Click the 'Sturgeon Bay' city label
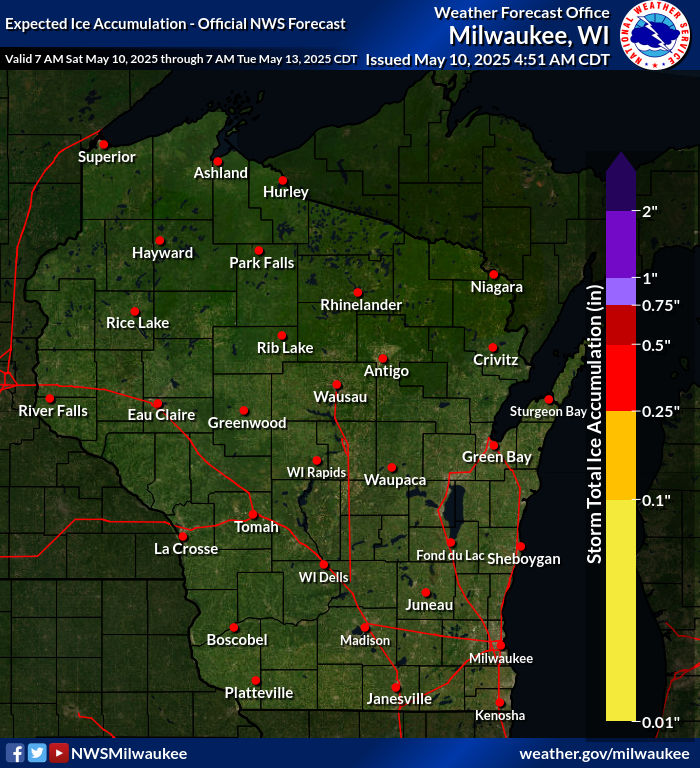 (548, 411)
